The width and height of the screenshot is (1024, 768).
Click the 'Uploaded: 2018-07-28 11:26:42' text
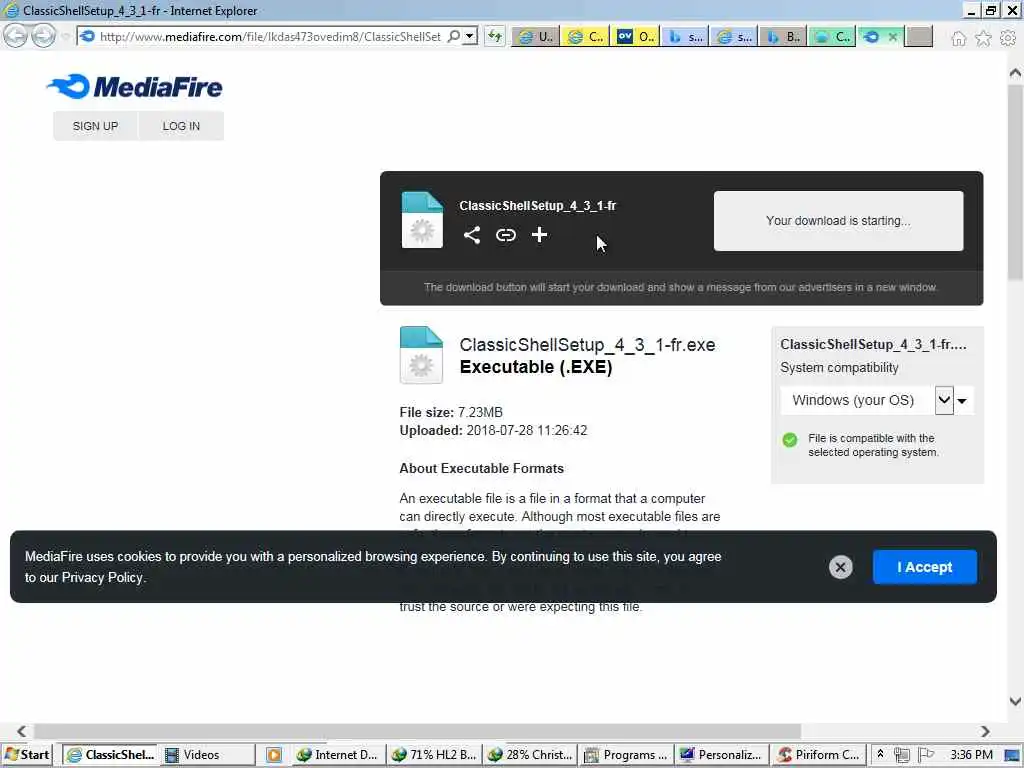pyautogui.click(x=493, y=430)
